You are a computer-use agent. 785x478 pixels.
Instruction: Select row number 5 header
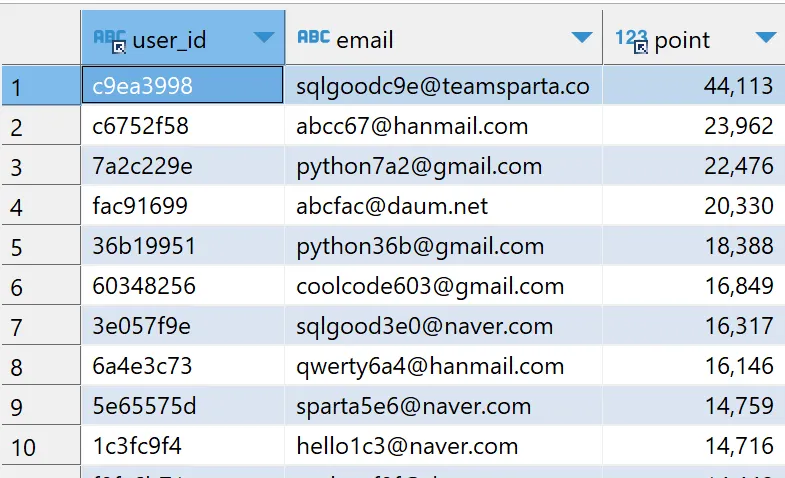point(41,246)
